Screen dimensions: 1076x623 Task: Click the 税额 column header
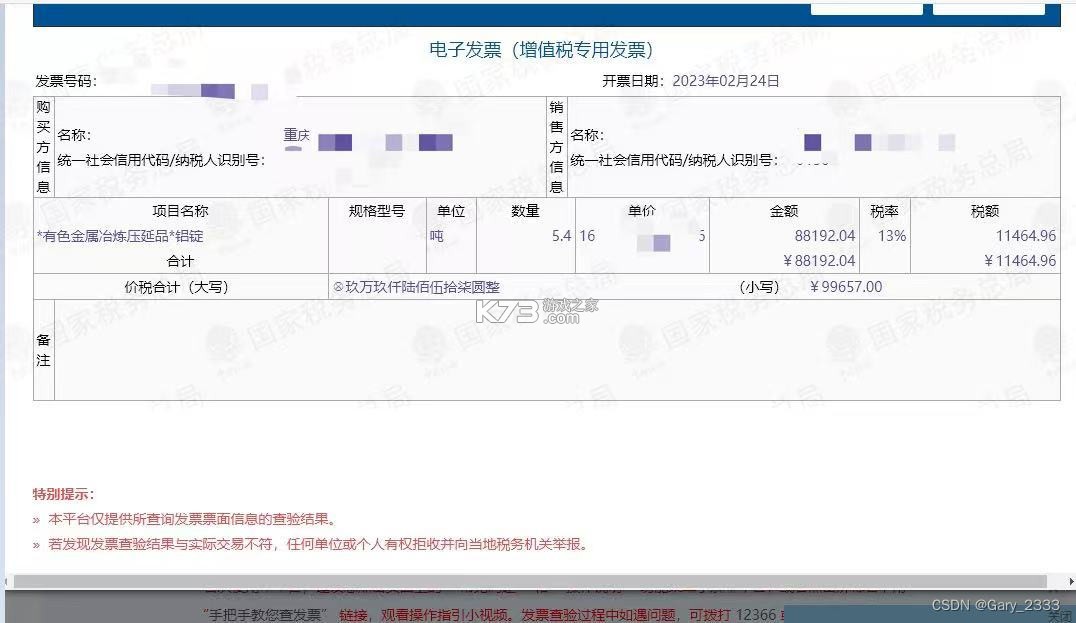(985, 211)
